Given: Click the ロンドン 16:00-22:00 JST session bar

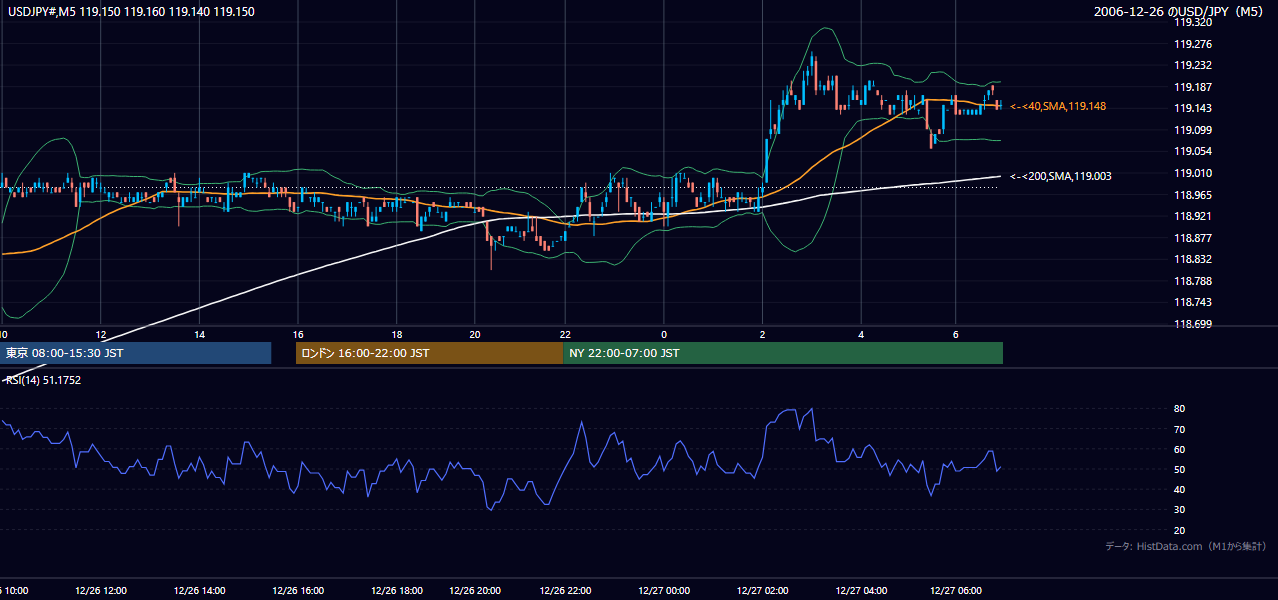Looking at the screenshot, I should pyautogui.click(x=429, y=353).
